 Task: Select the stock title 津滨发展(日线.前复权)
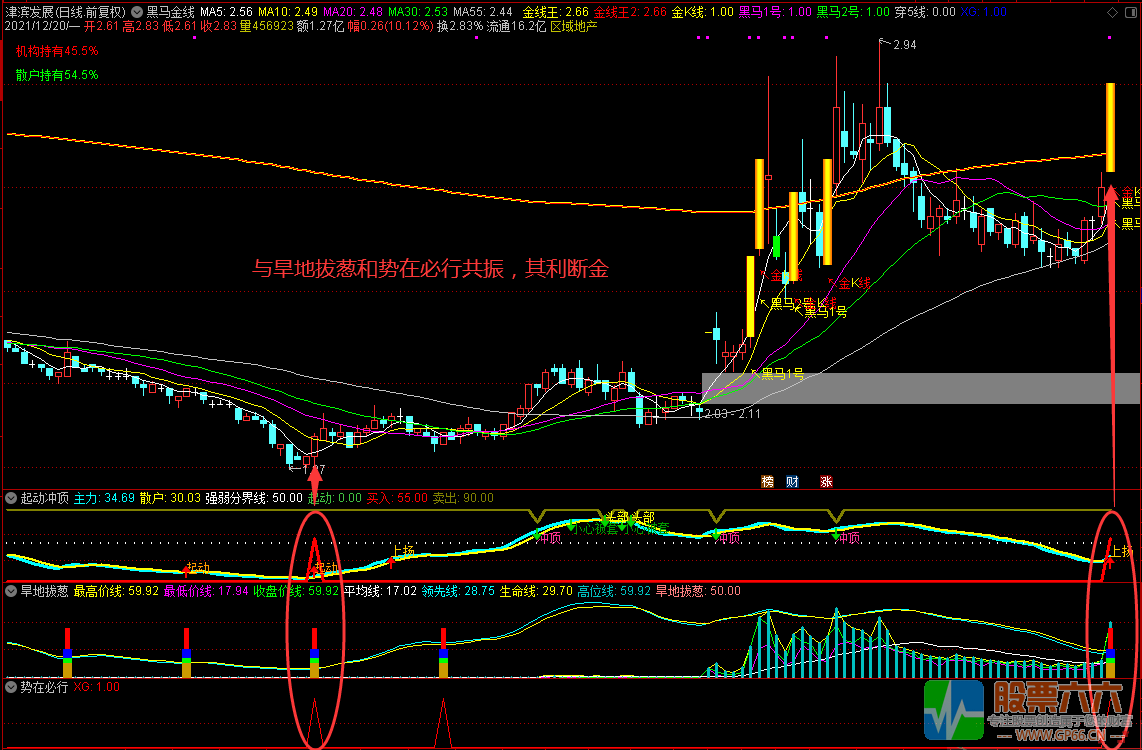tap(65, 12)
